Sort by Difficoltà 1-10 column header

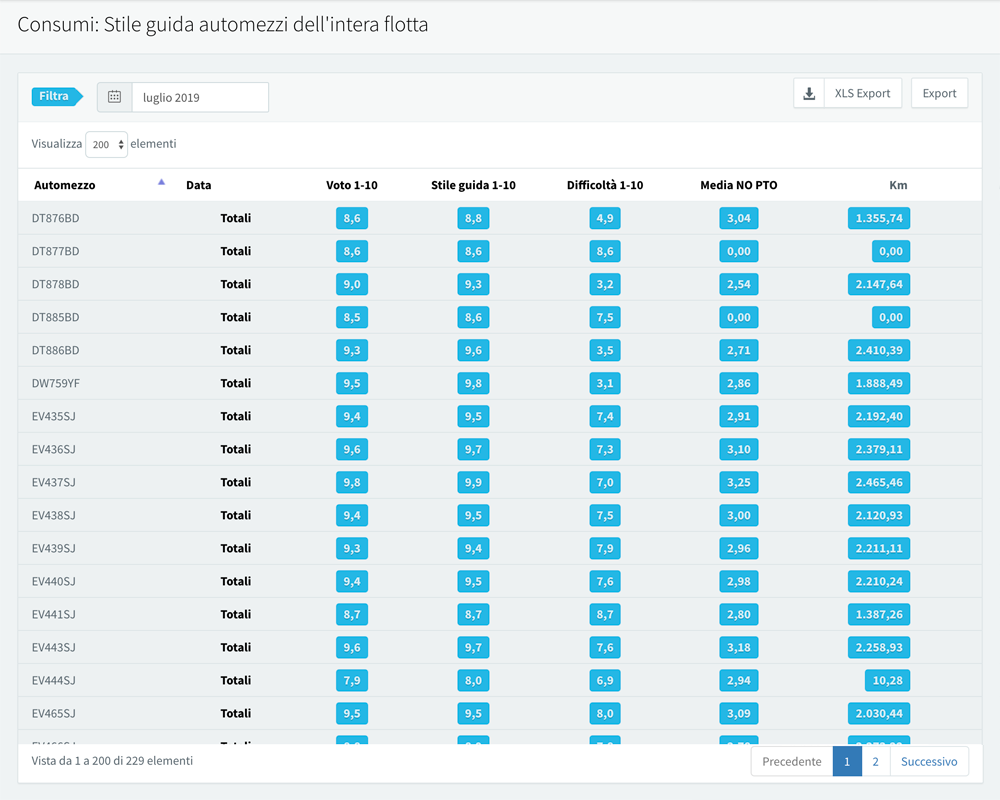(x=605, y=185)
